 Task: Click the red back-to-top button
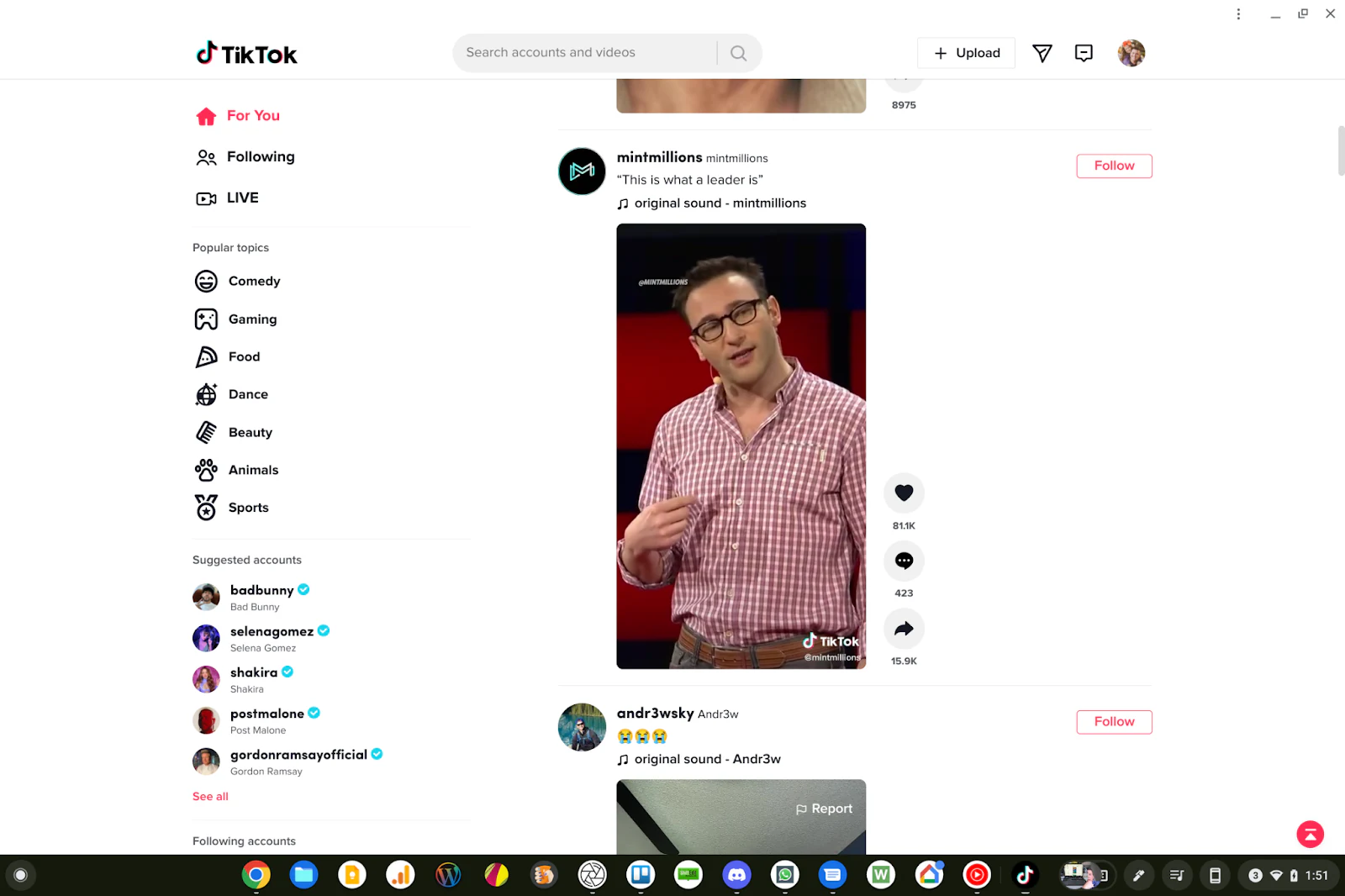point(1310,834)
